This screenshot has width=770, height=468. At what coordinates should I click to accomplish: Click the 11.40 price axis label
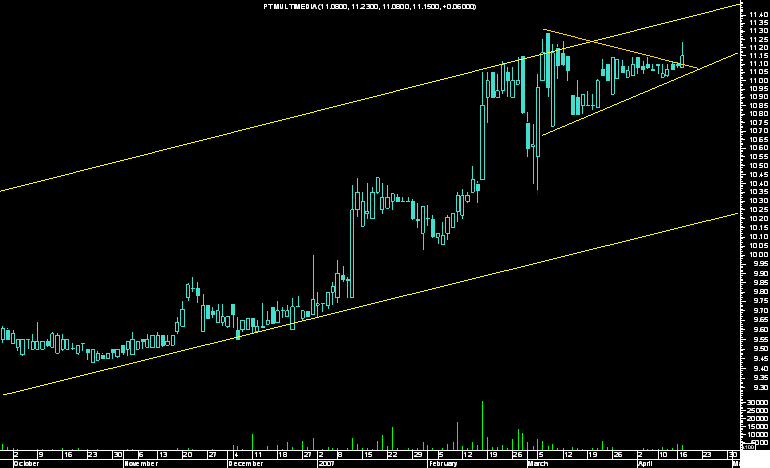click(758, 15)
